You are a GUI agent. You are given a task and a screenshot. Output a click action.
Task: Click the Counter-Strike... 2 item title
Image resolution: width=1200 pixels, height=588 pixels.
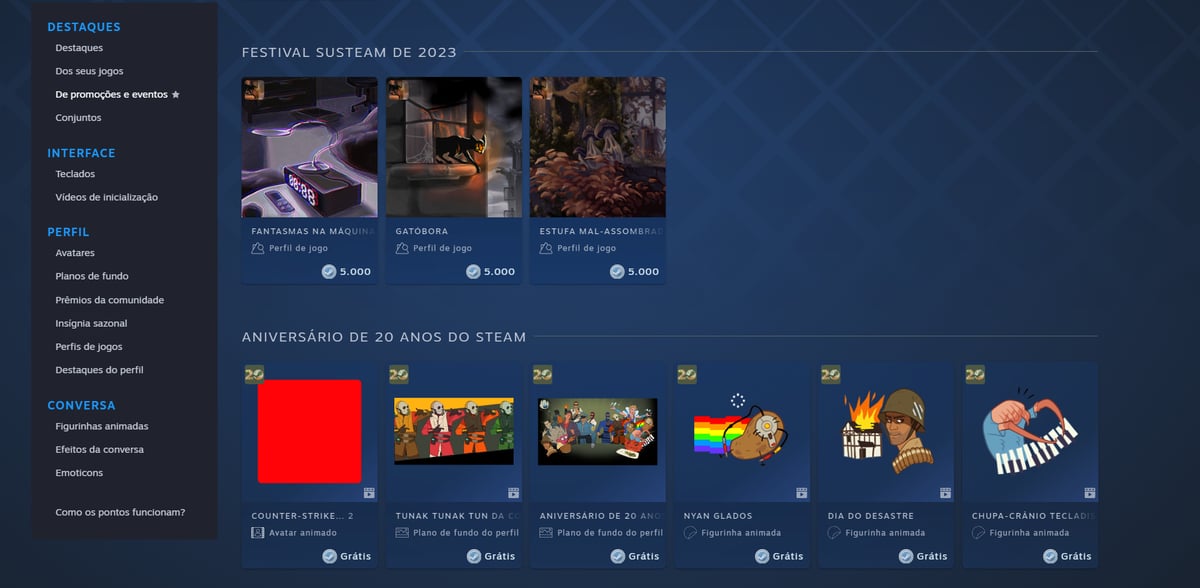click(x=303, y=516)
